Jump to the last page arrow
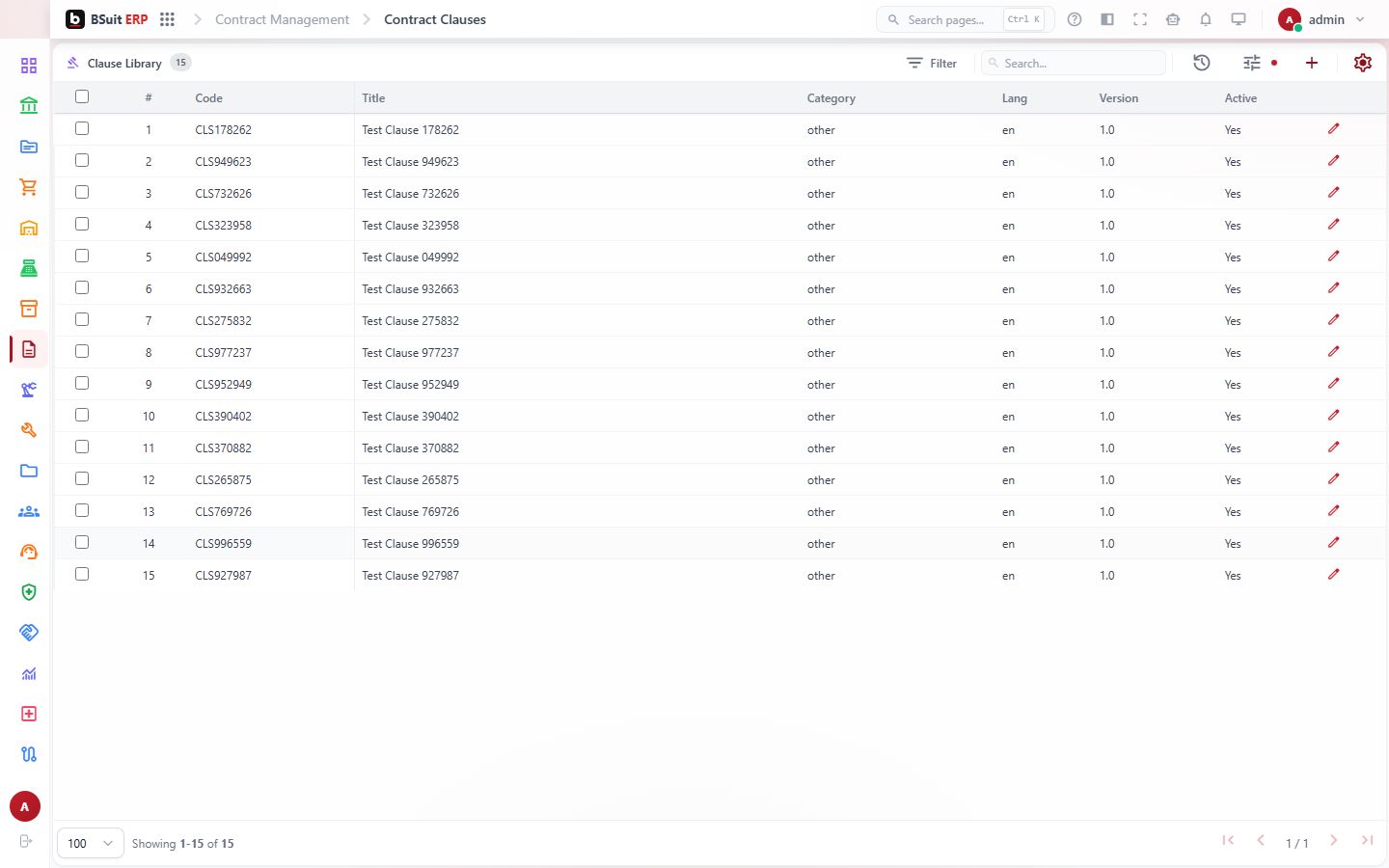The height and width of the screenshot is (868, 1389). (x=1367, y=841)
